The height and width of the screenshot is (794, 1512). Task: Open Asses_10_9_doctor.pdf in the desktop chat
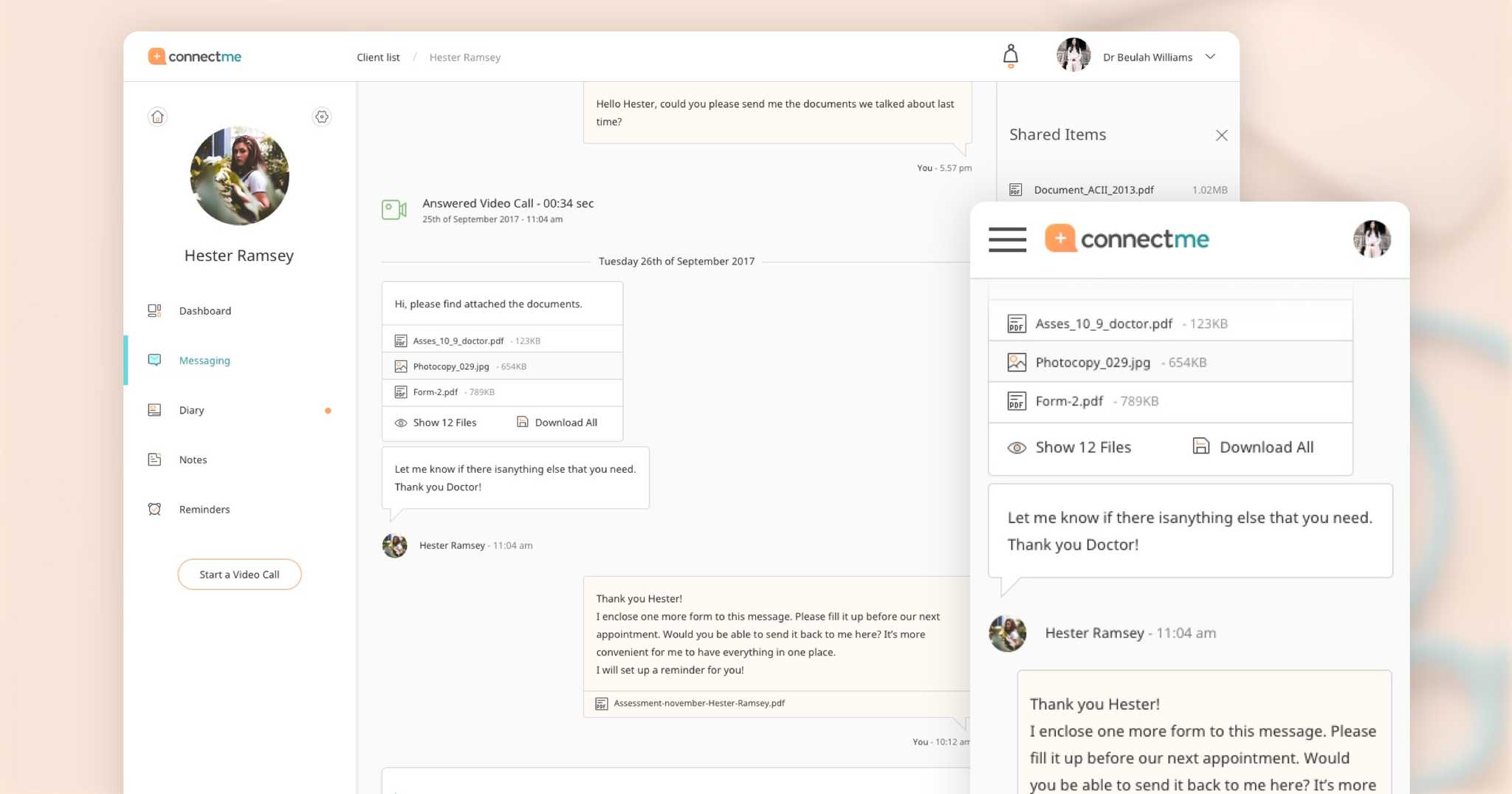[x=458, y=340]
